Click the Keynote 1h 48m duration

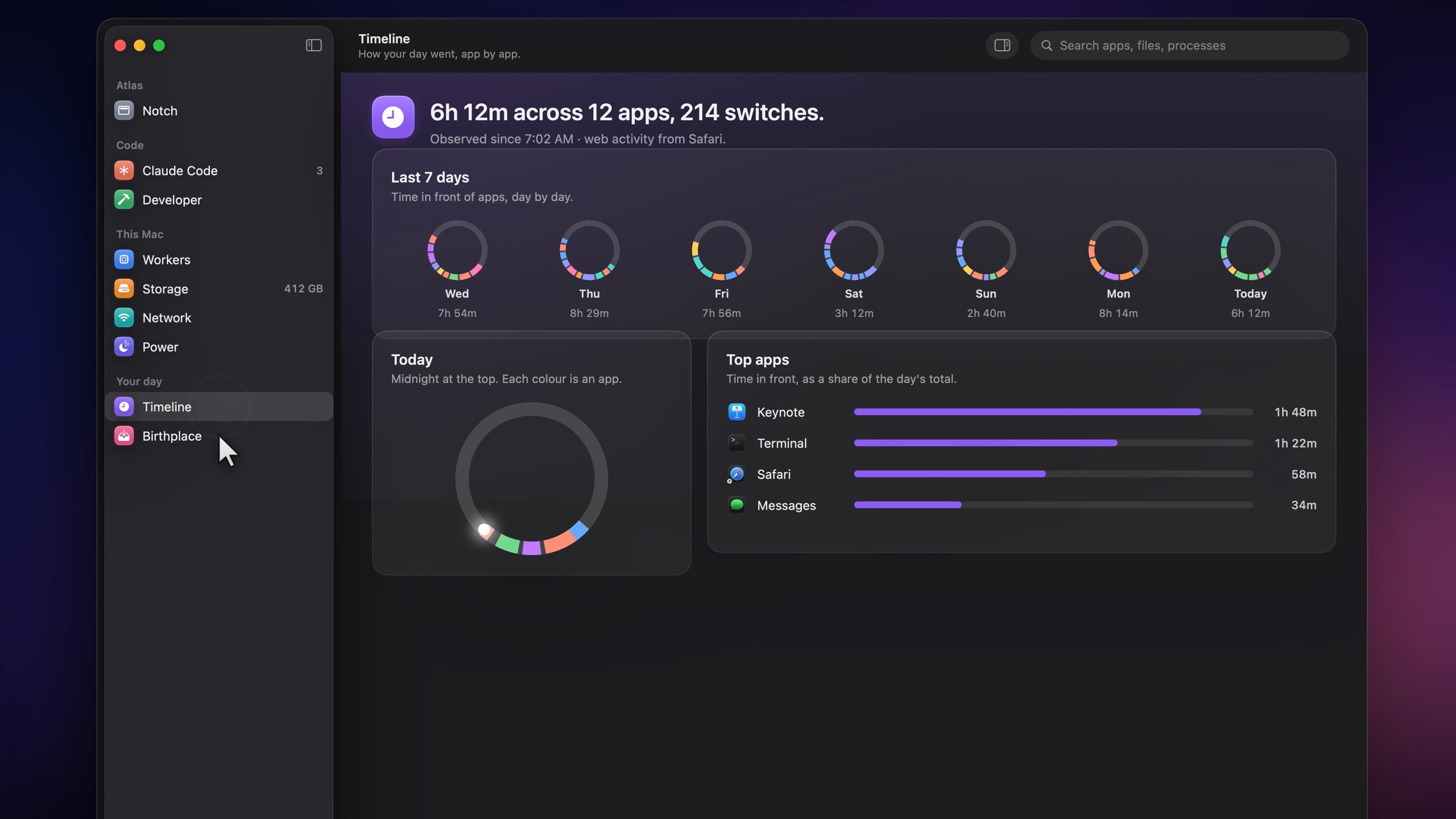(1295, 412)
